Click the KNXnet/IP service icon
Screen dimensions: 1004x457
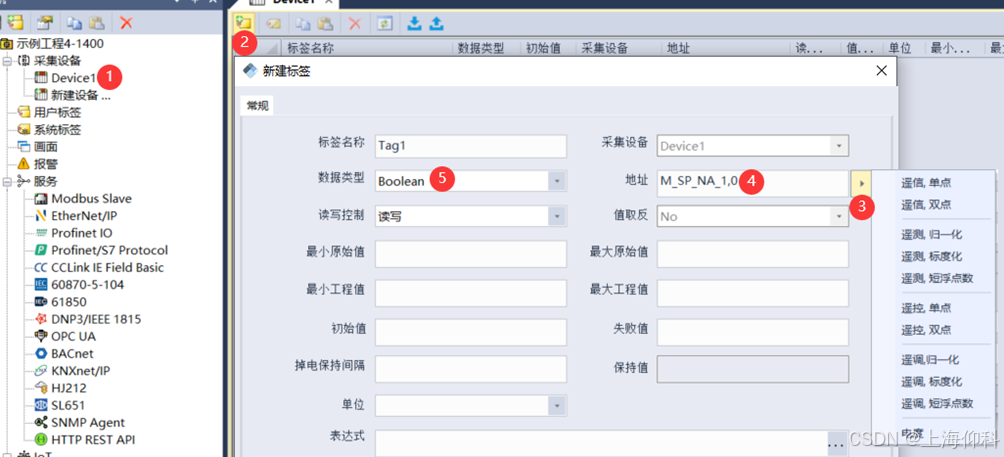[41, 371]
